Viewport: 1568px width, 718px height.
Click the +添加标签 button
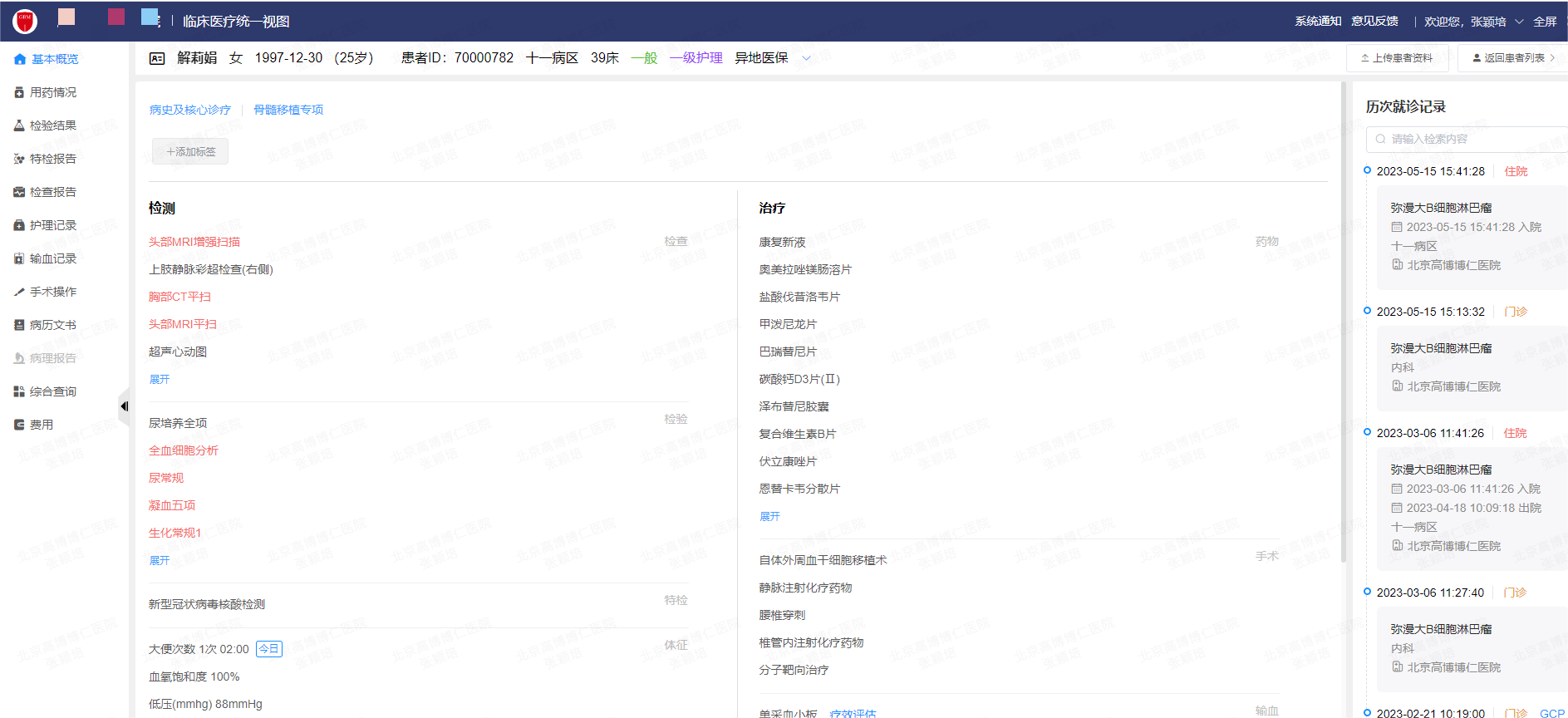(x=190, y=151)
